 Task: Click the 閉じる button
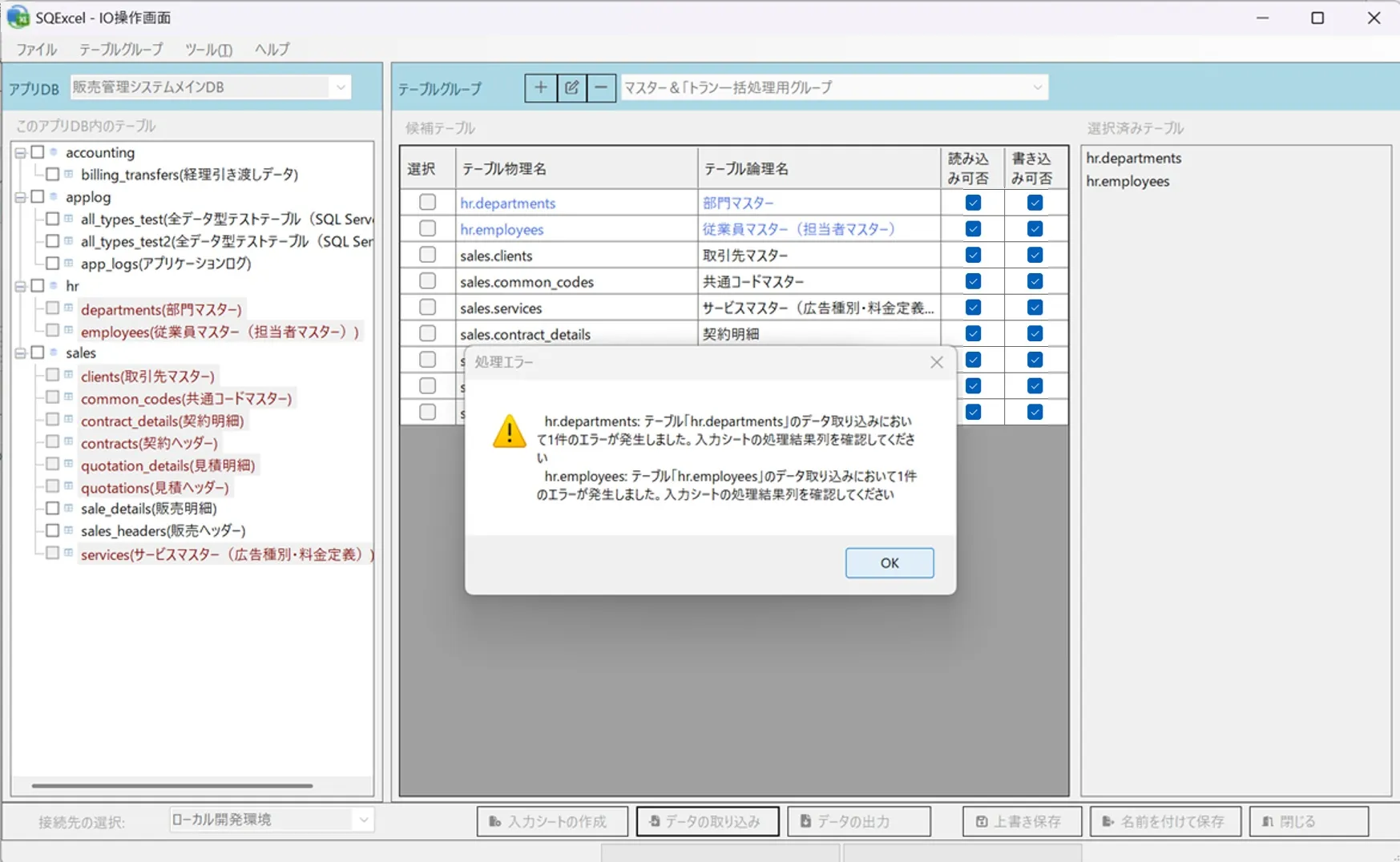(1309, 821)
